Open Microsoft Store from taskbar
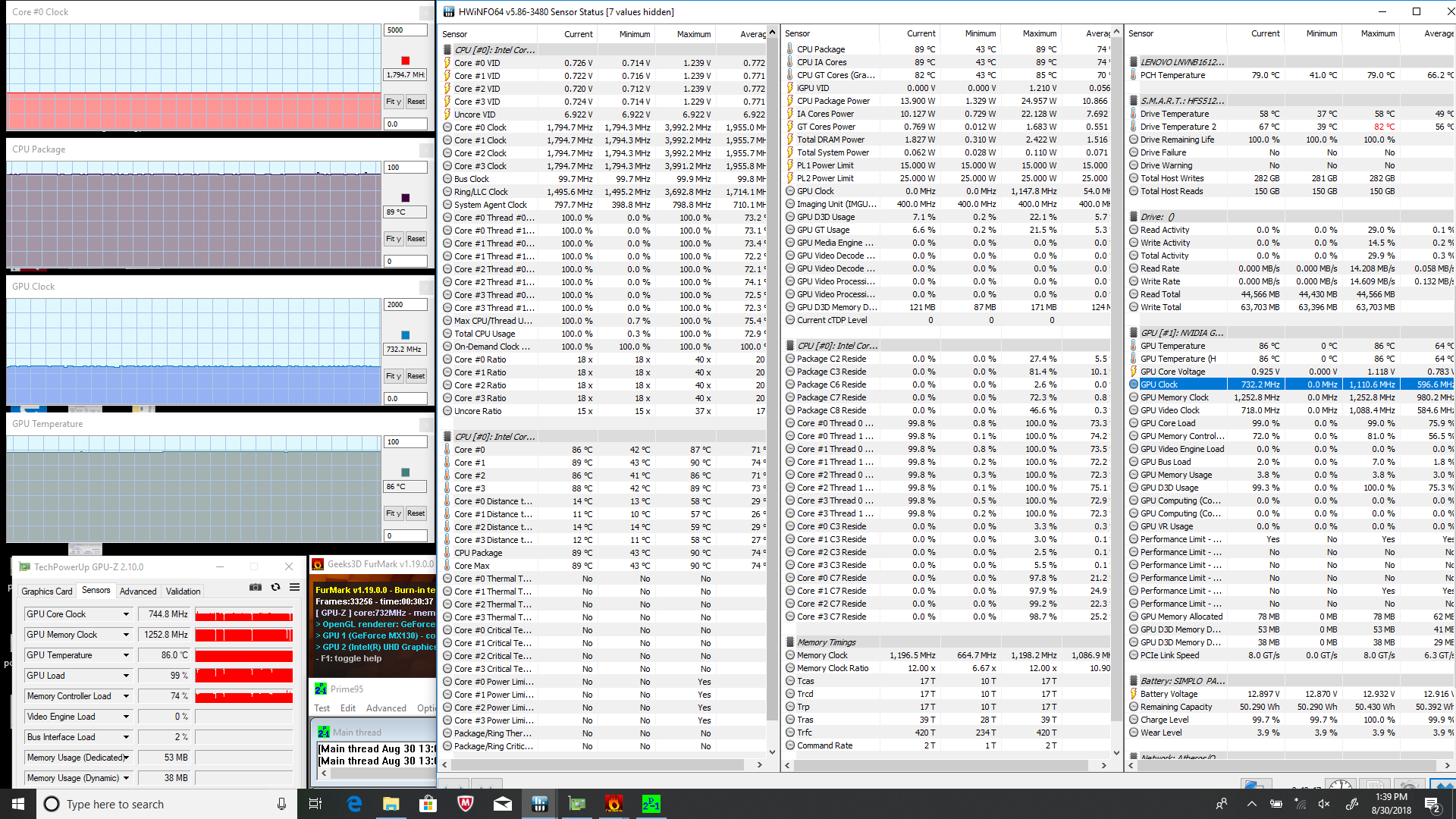This screenshot has height=819, width=1456. coord(428,804)
